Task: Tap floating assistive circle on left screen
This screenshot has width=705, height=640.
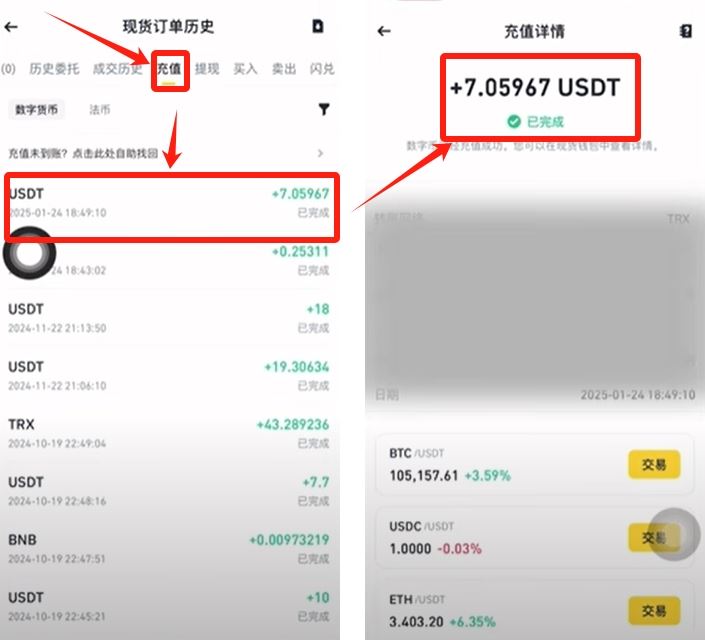Action: click(29, 253)
